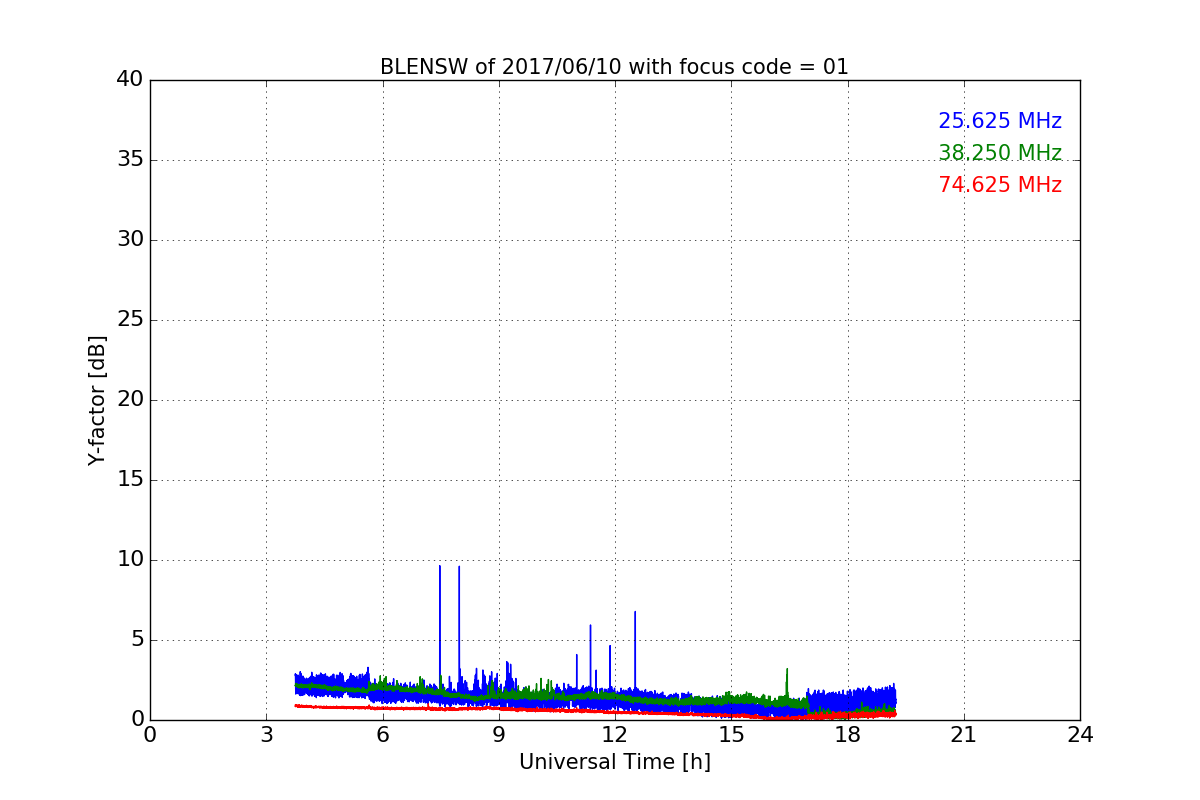Click the x-axis tick label 9

[499, 735]
